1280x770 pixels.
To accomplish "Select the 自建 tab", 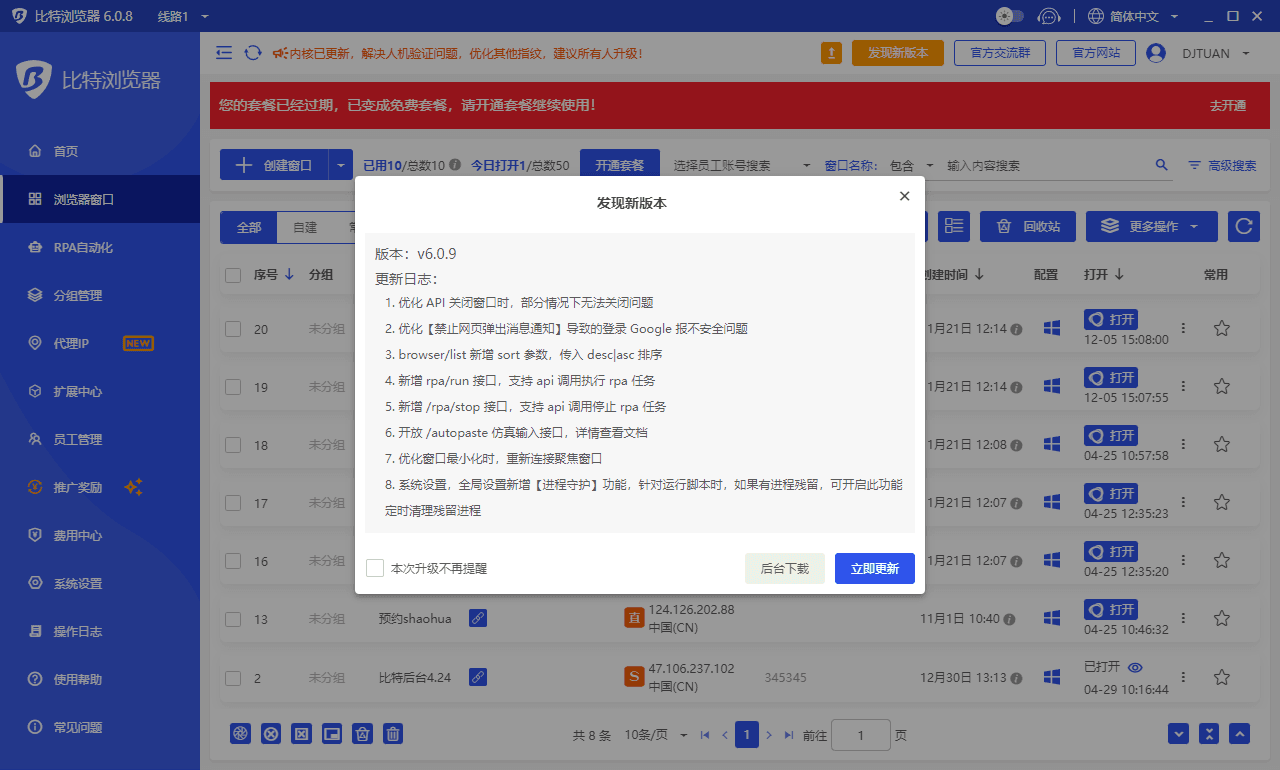I will (x=305, y=227).
